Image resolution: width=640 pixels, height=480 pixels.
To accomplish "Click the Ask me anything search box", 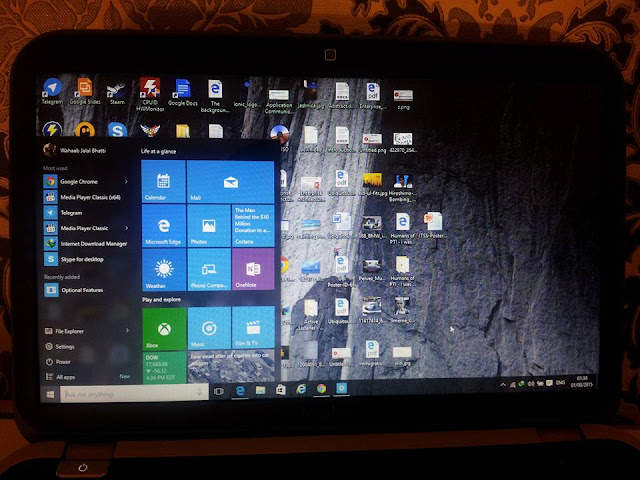I will [134, 393].
